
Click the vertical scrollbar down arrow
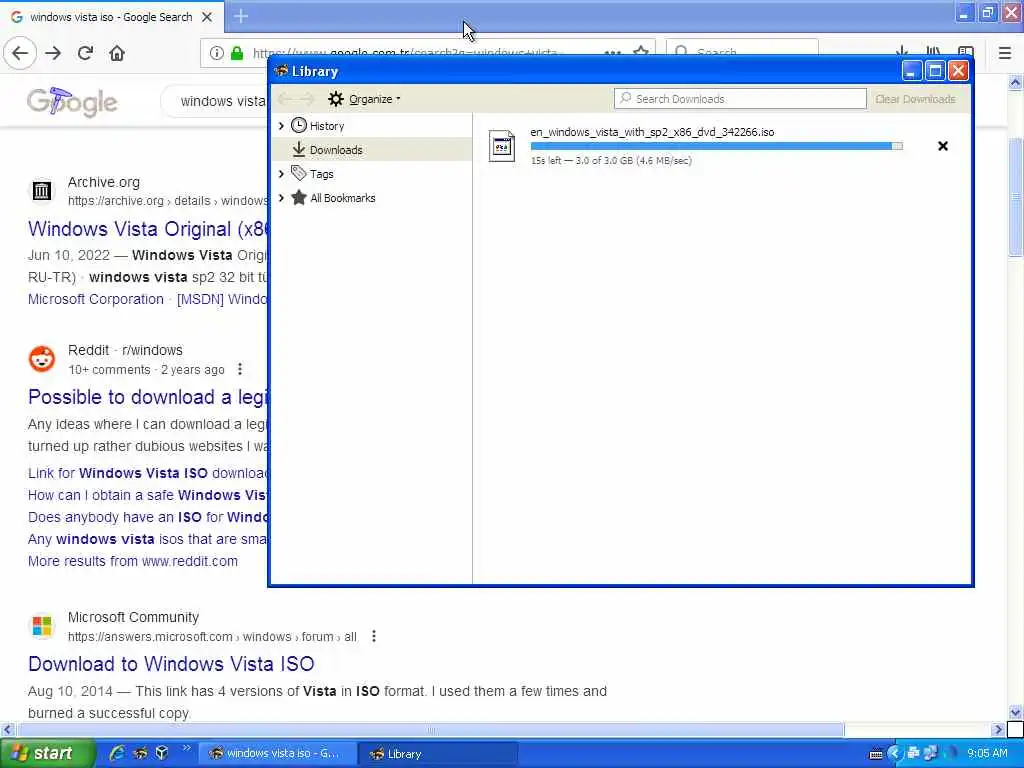click(x=1016, y=712)
